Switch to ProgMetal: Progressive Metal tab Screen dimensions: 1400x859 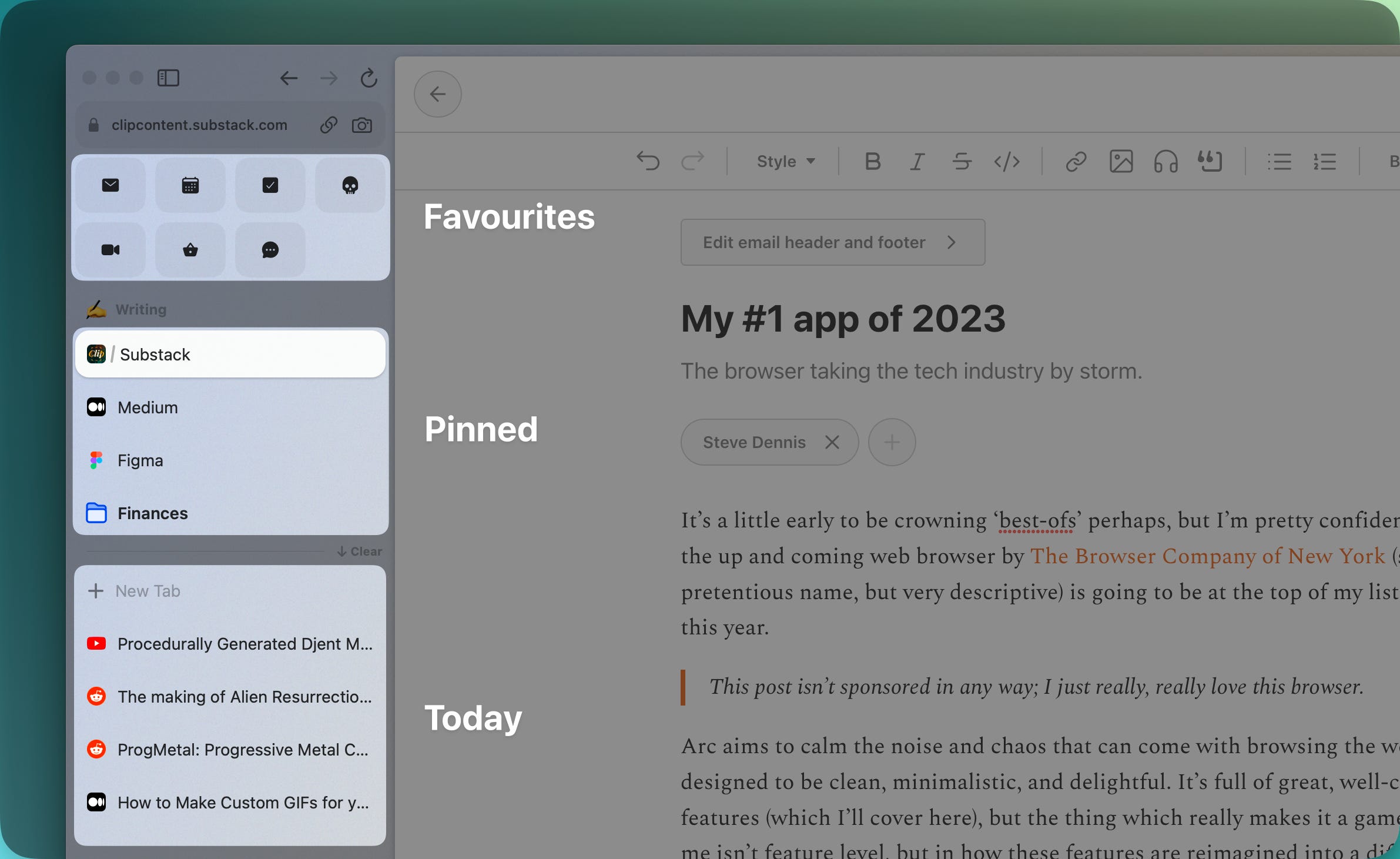230,750
